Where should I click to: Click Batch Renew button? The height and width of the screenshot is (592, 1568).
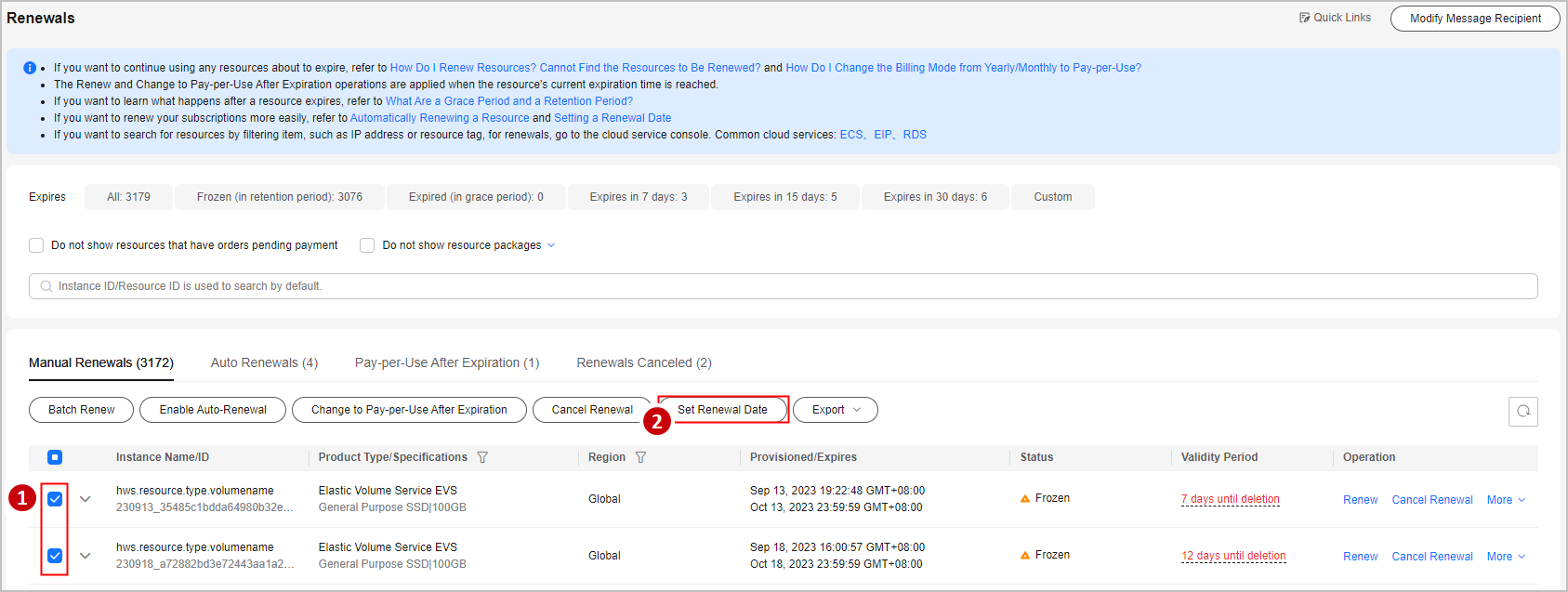tap(82, 410)
